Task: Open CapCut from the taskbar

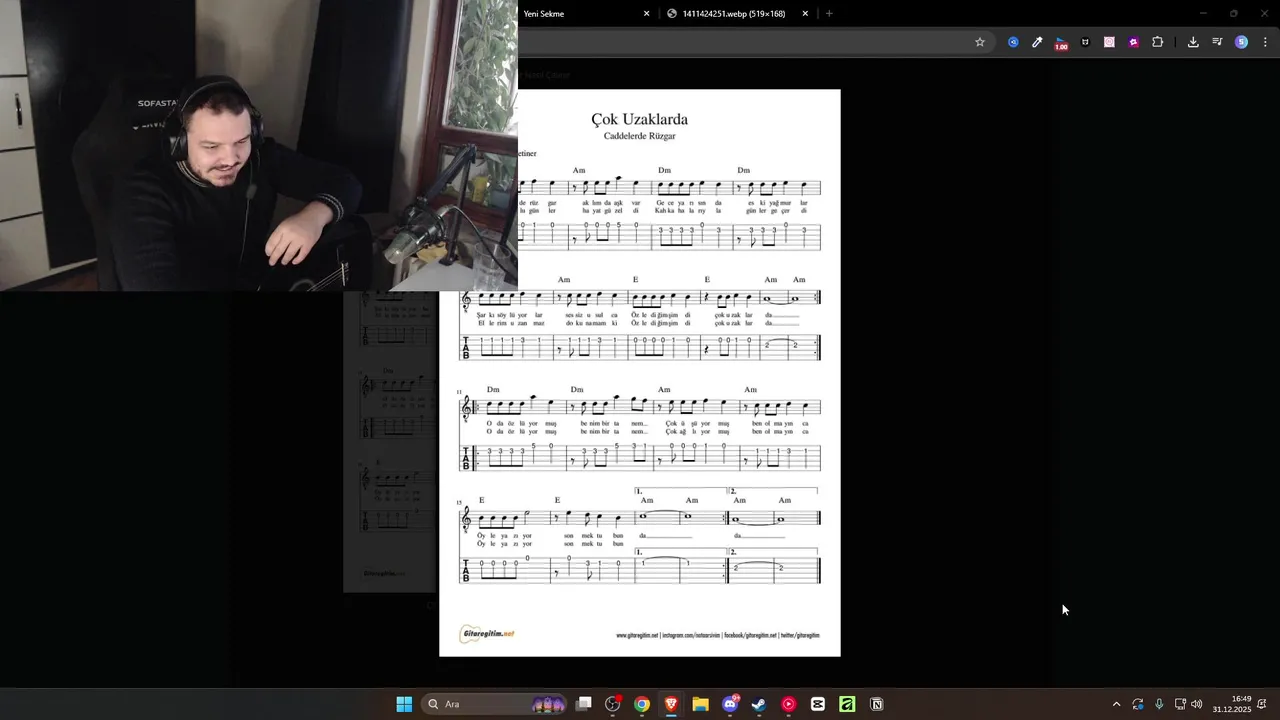Action: tap(818, 704)
